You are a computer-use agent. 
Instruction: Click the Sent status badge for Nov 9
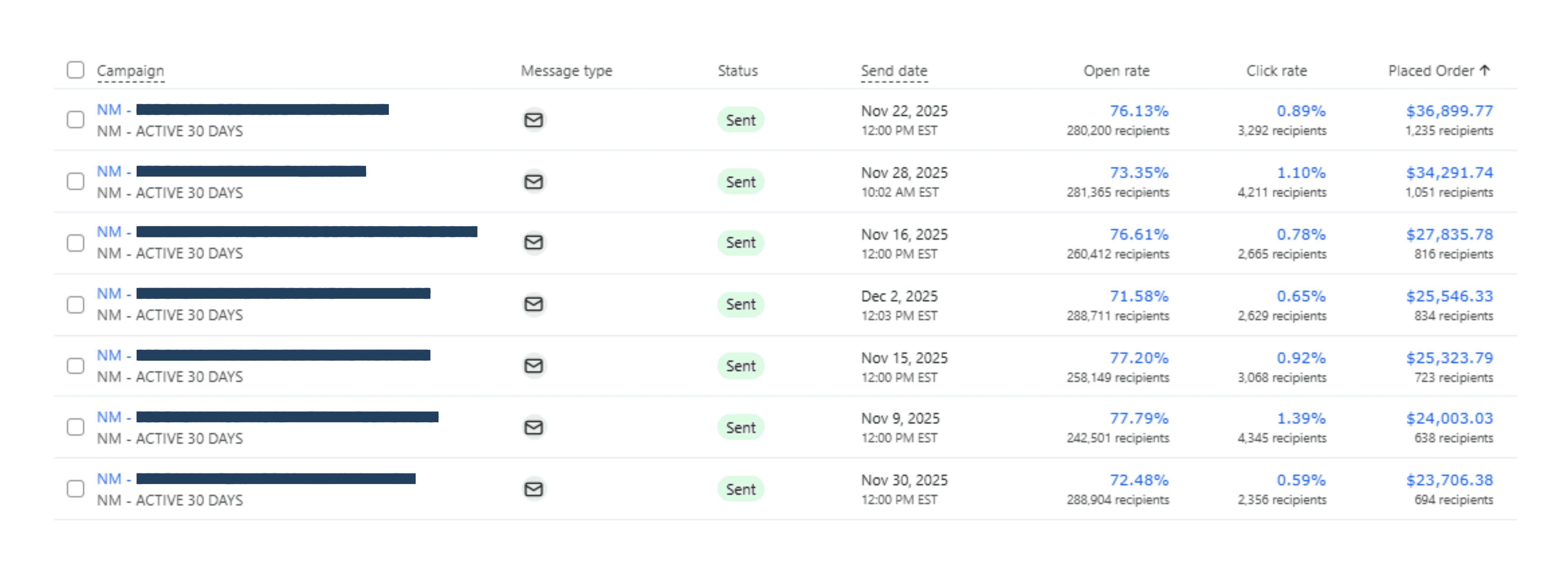(740, 428)
